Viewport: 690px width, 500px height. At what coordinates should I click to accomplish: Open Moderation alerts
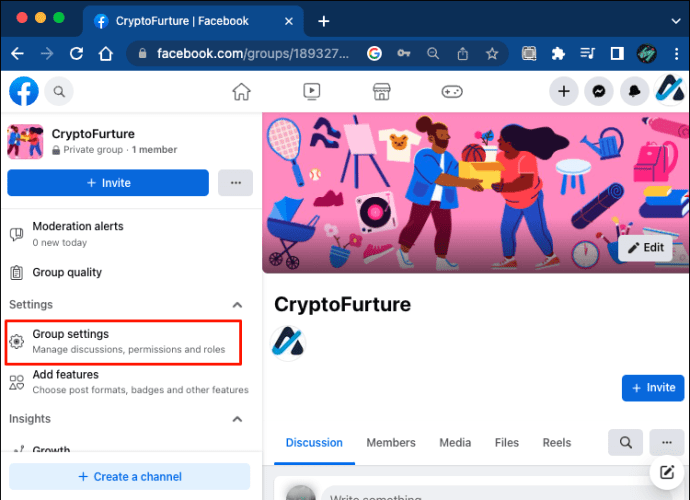[x=66, y=234]
